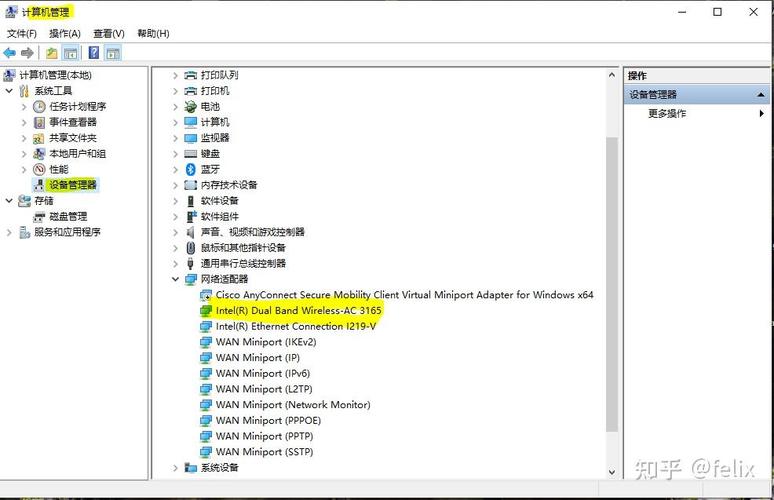The image size is (774, 500).
Task: Select Intel(R) Dual Band Wireless-AC 3165 adapter
Action: 299,310
